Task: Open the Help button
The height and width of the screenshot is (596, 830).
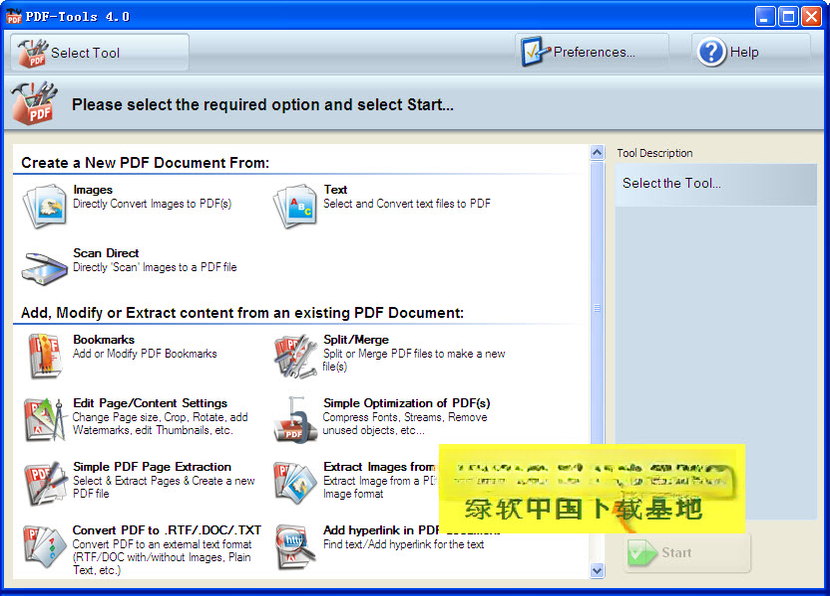Action: coord(751,52)
